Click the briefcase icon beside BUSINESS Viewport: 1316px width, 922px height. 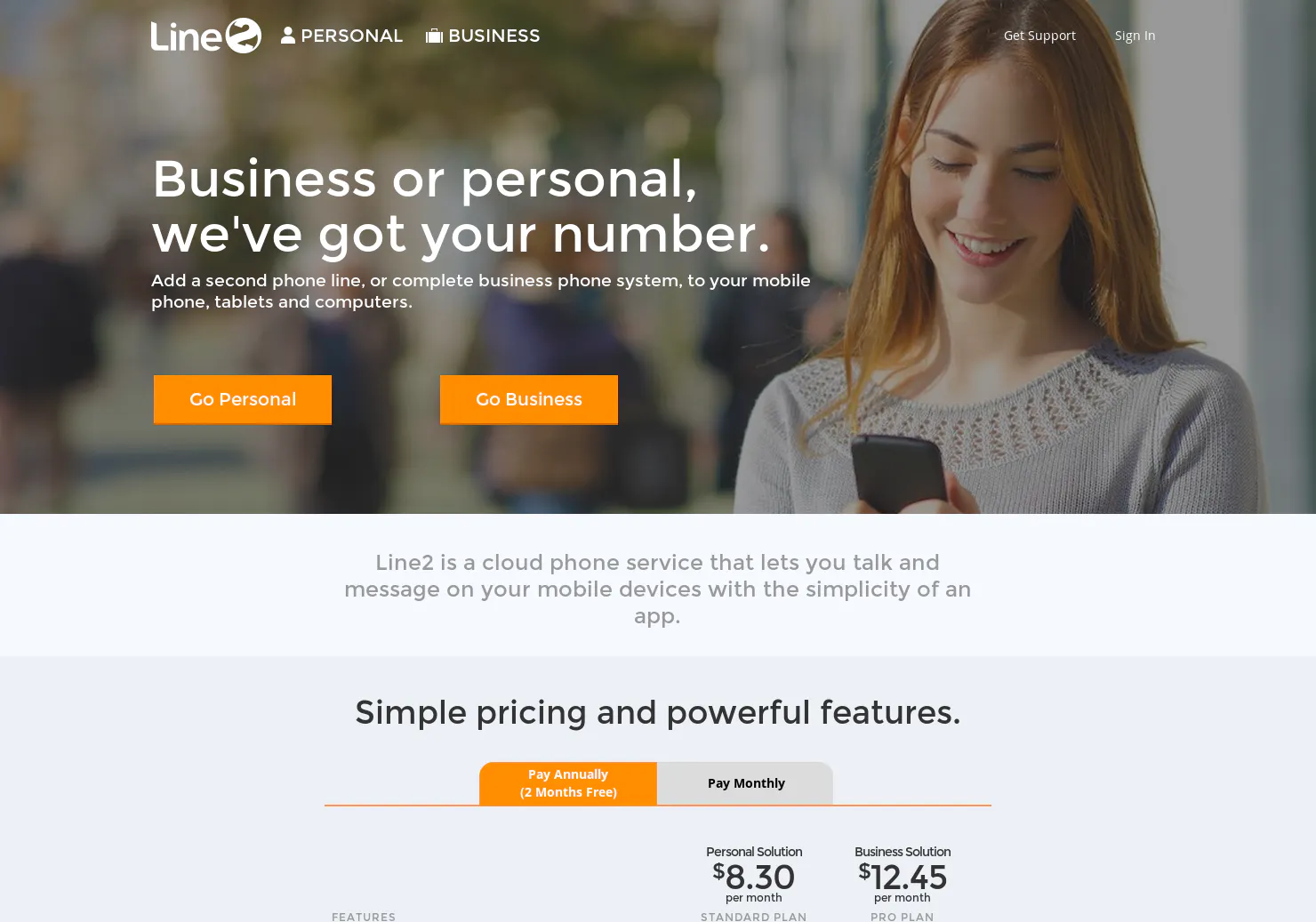click(x=434, y=36)
